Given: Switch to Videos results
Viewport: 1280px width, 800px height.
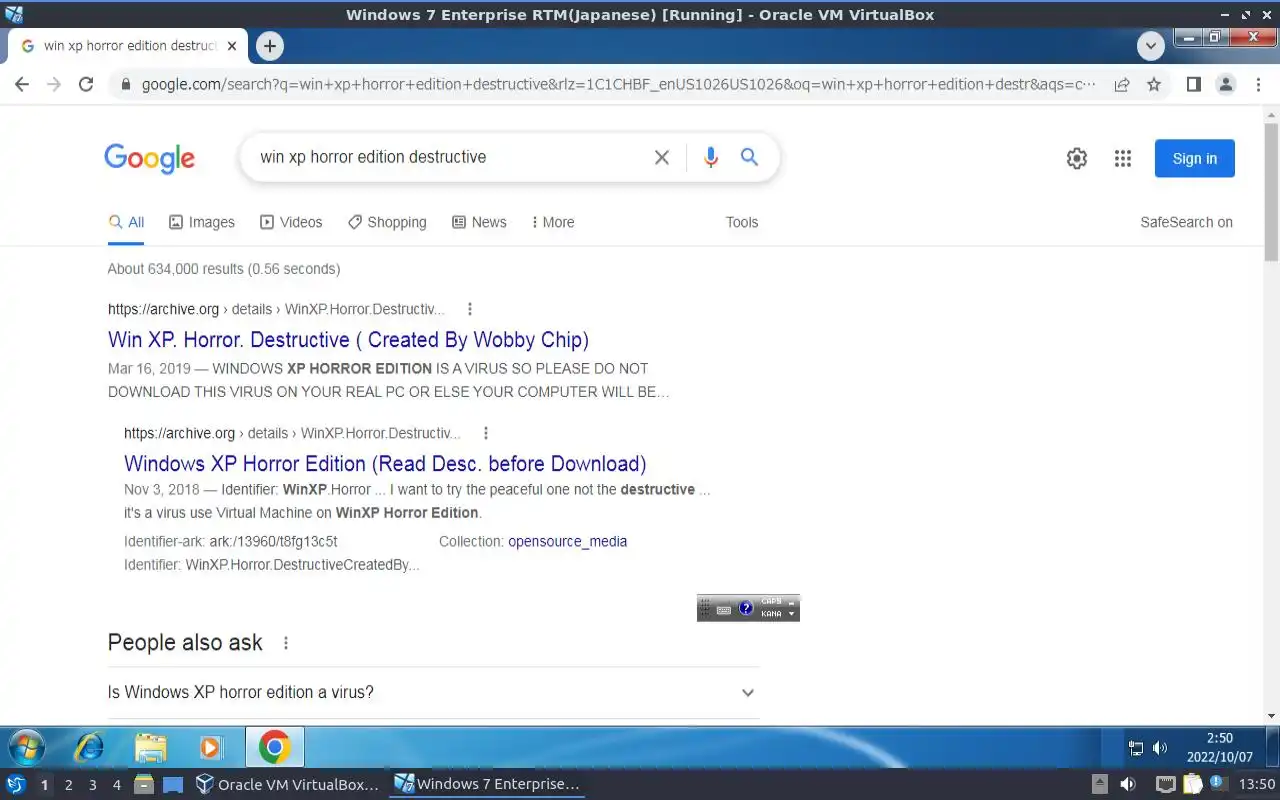Looking at the screenshot, I should [x=291, y=222].
